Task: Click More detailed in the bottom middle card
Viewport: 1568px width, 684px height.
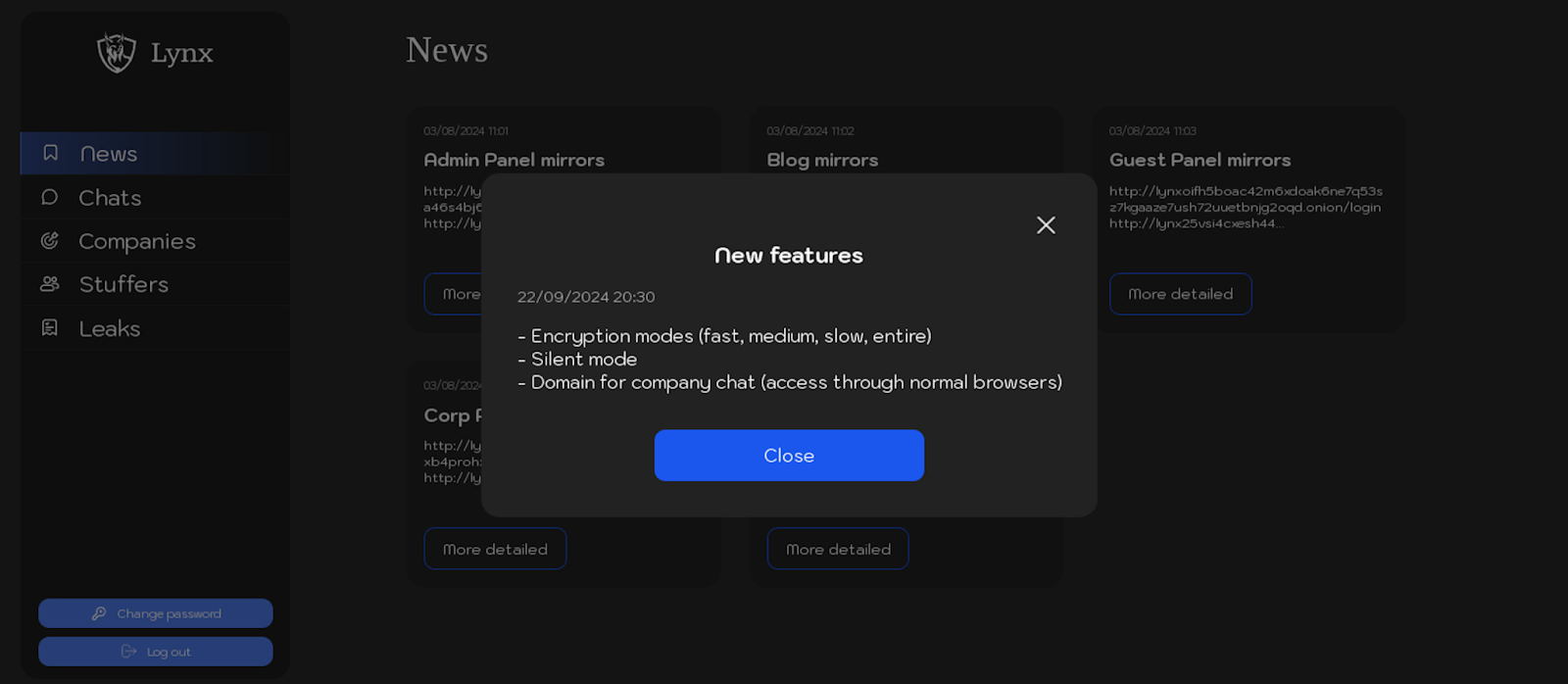Action: pyautogui.click(x=838, y=549)
